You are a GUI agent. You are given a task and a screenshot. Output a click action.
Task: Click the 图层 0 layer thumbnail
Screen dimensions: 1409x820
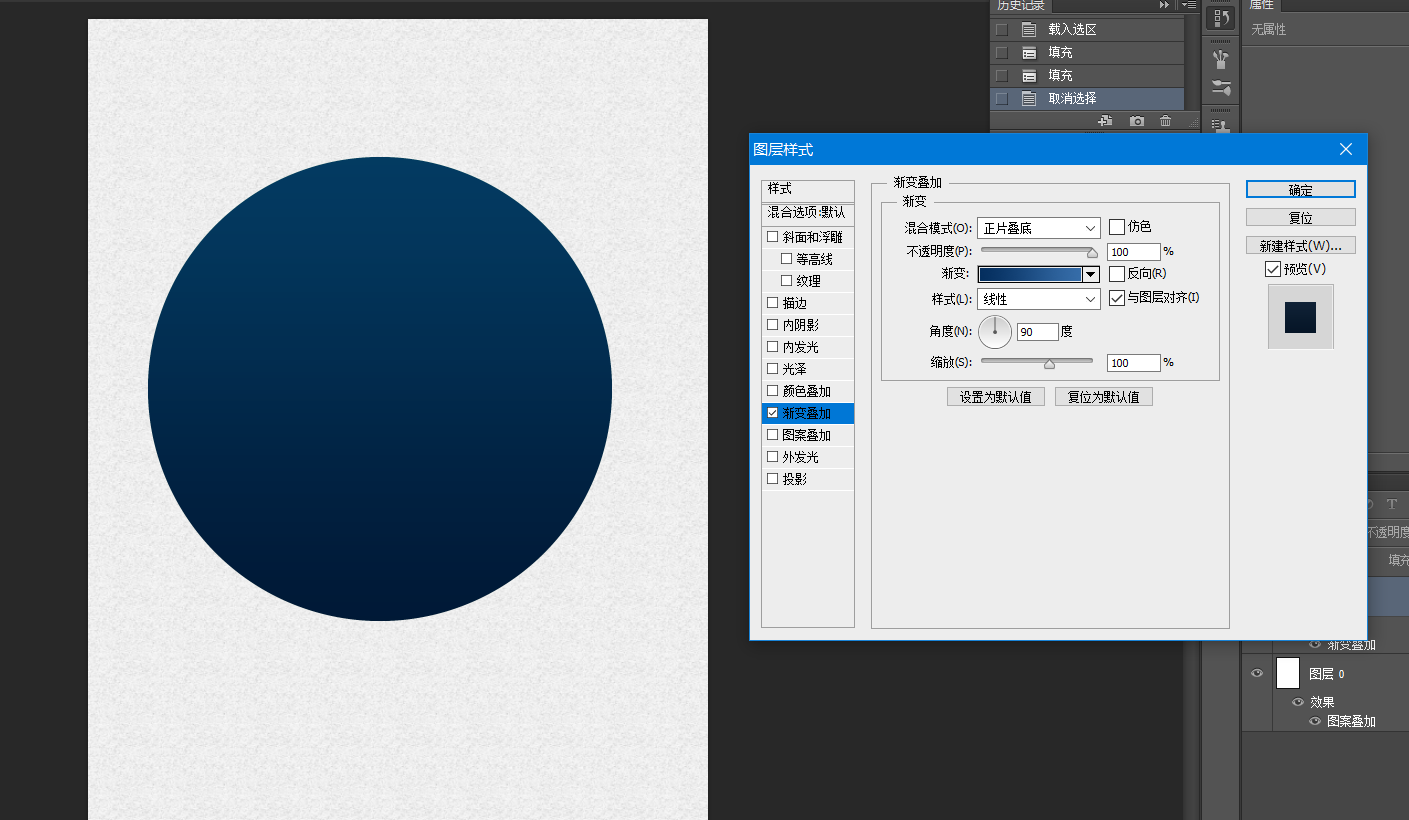pos(1288,673)
